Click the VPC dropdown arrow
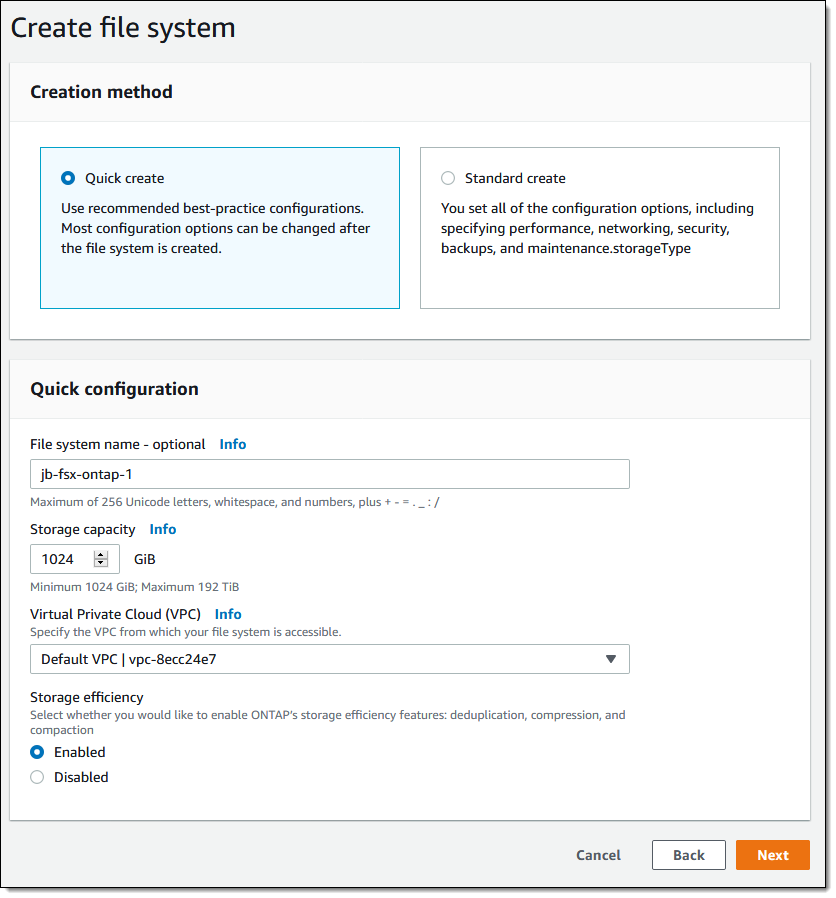 [611, 659]
